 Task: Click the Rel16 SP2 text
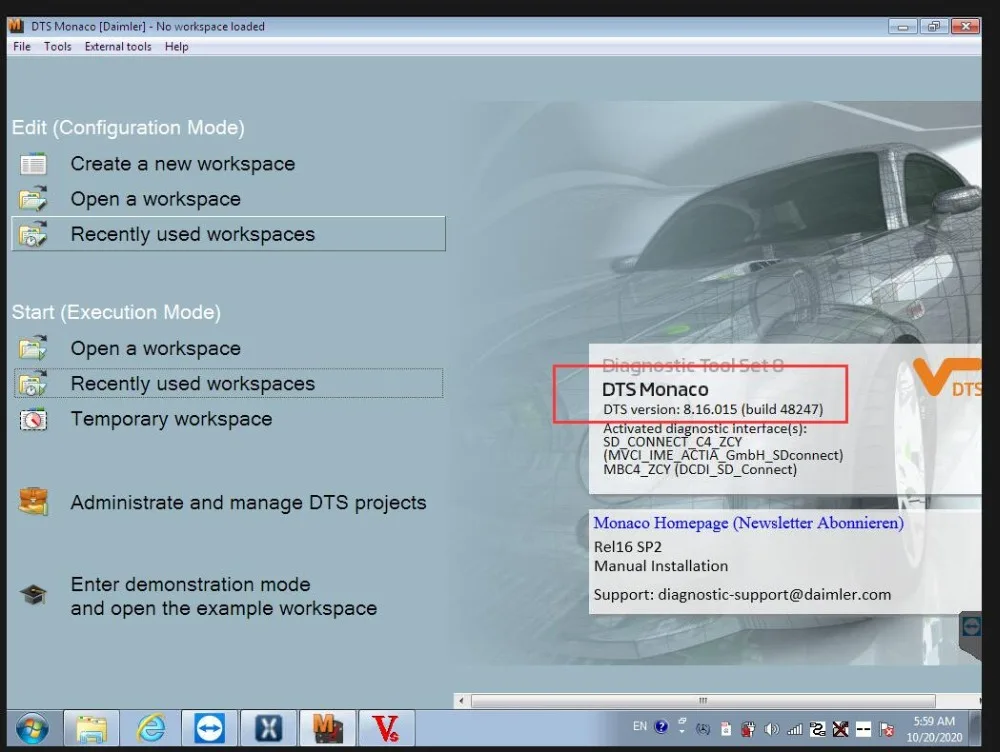coord(628,547)
